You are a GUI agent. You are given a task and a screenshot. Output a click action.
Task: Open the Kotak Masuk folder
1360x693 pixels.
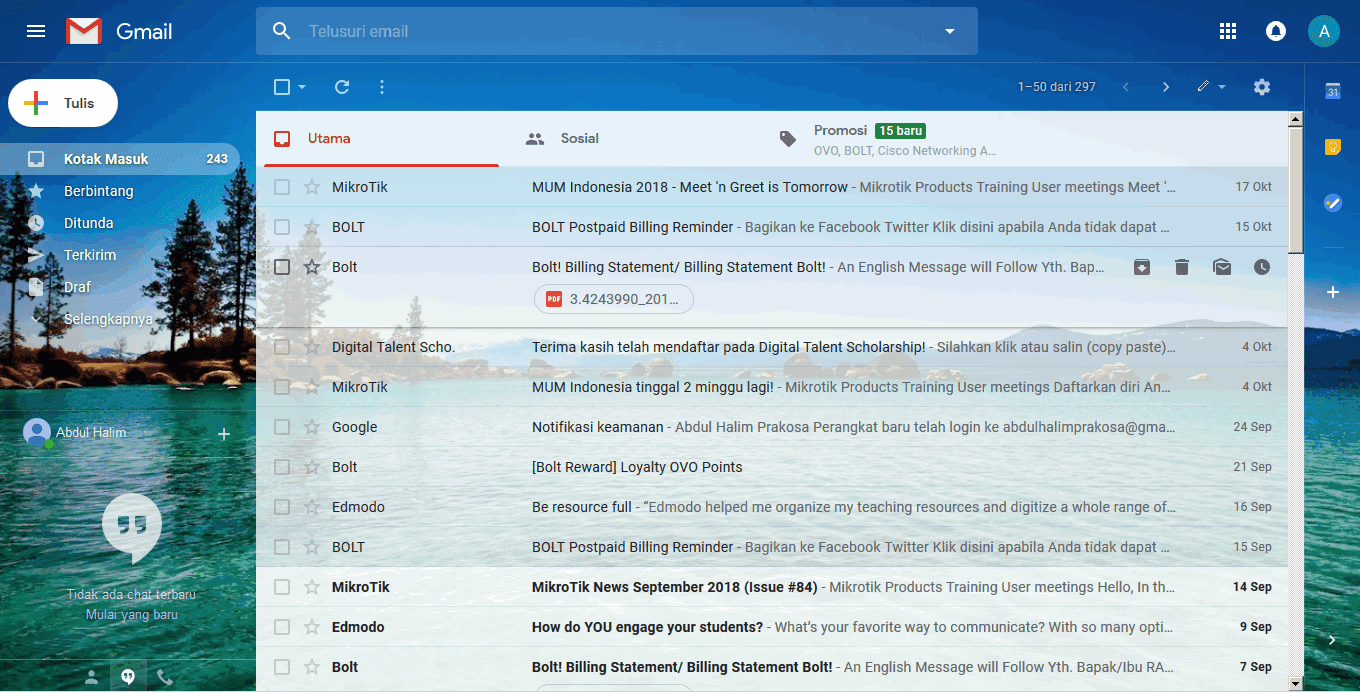point(120,159)
